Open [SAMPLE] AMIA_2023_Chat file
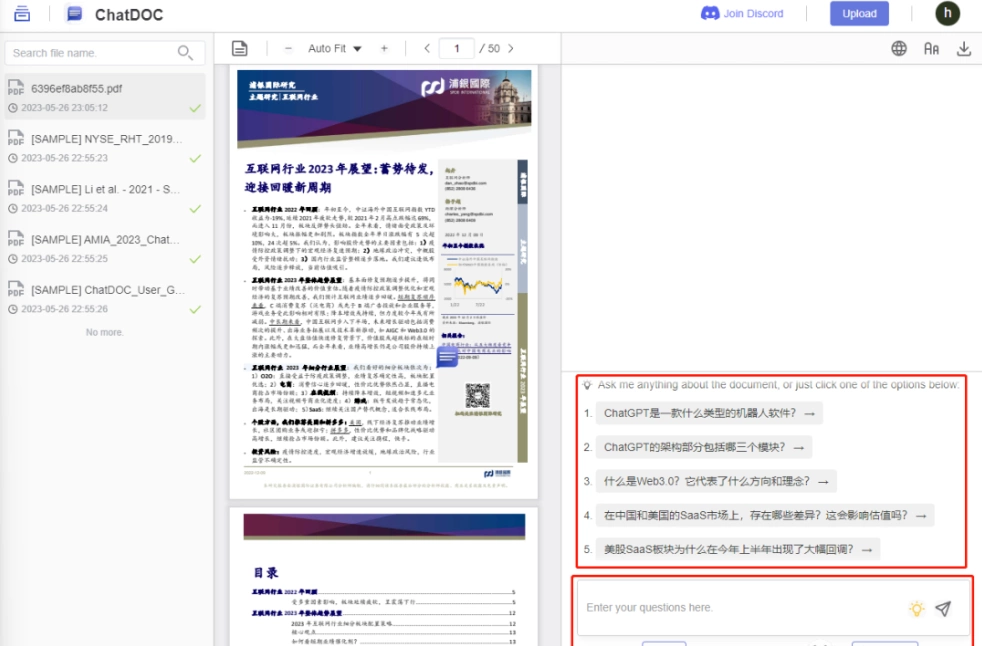Viewport: 982px width, 646px height. [105, 248]
